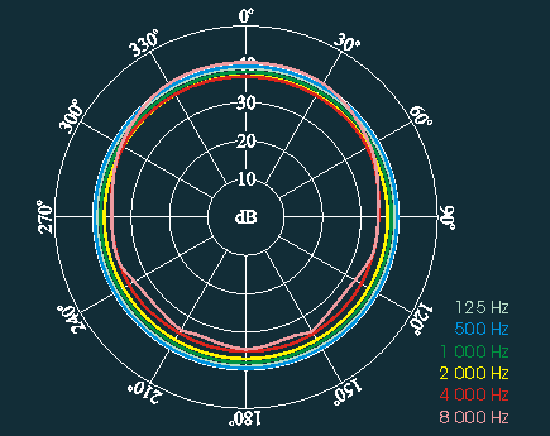Click the 90° angle label
The width and height of the screenshot is (550, 436).
(447, 217)
